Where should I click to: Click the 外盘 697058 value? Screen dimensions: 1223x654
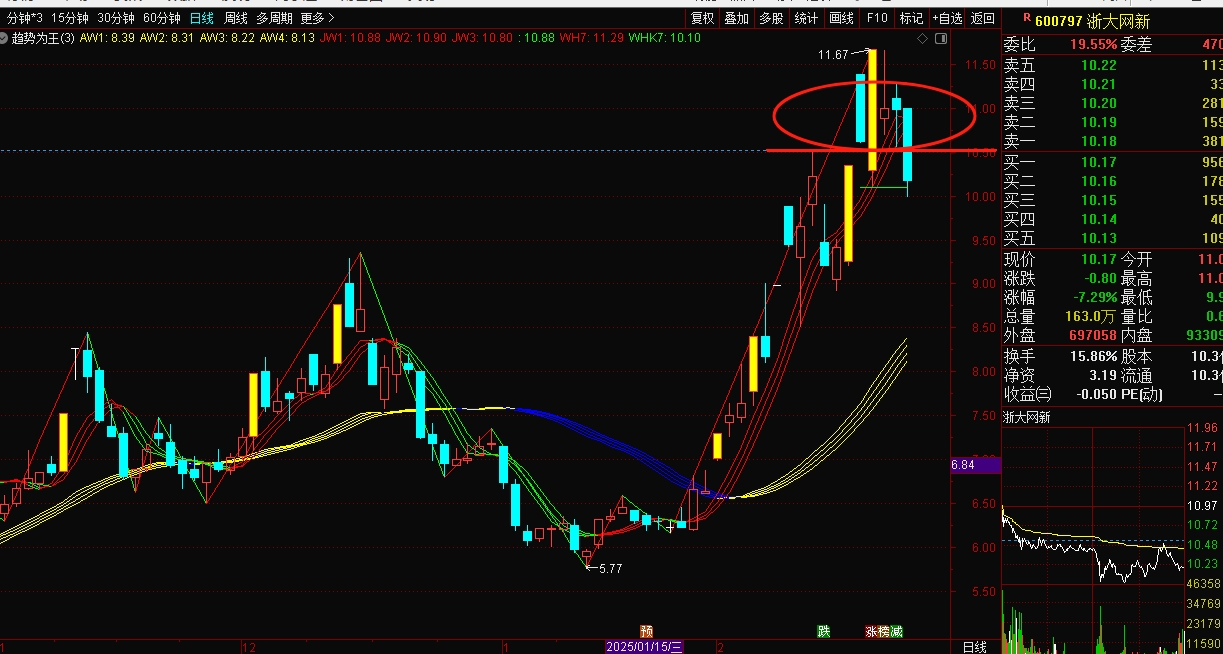click(x=1091, y=335)
